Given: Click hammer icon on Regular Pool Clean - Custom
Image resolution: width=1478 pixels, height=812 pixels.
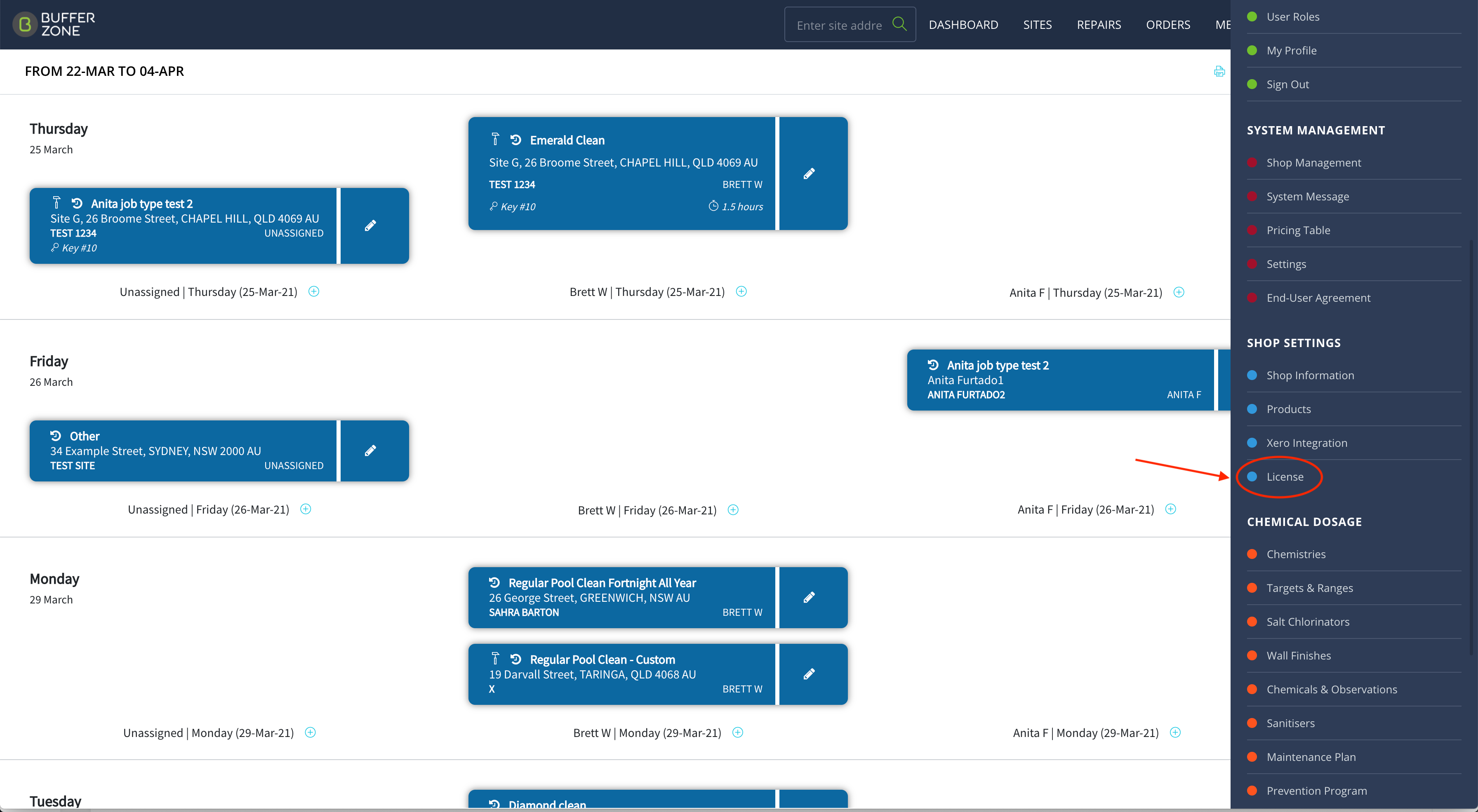Looking at the screenshot, I should [x=495, y=658].
